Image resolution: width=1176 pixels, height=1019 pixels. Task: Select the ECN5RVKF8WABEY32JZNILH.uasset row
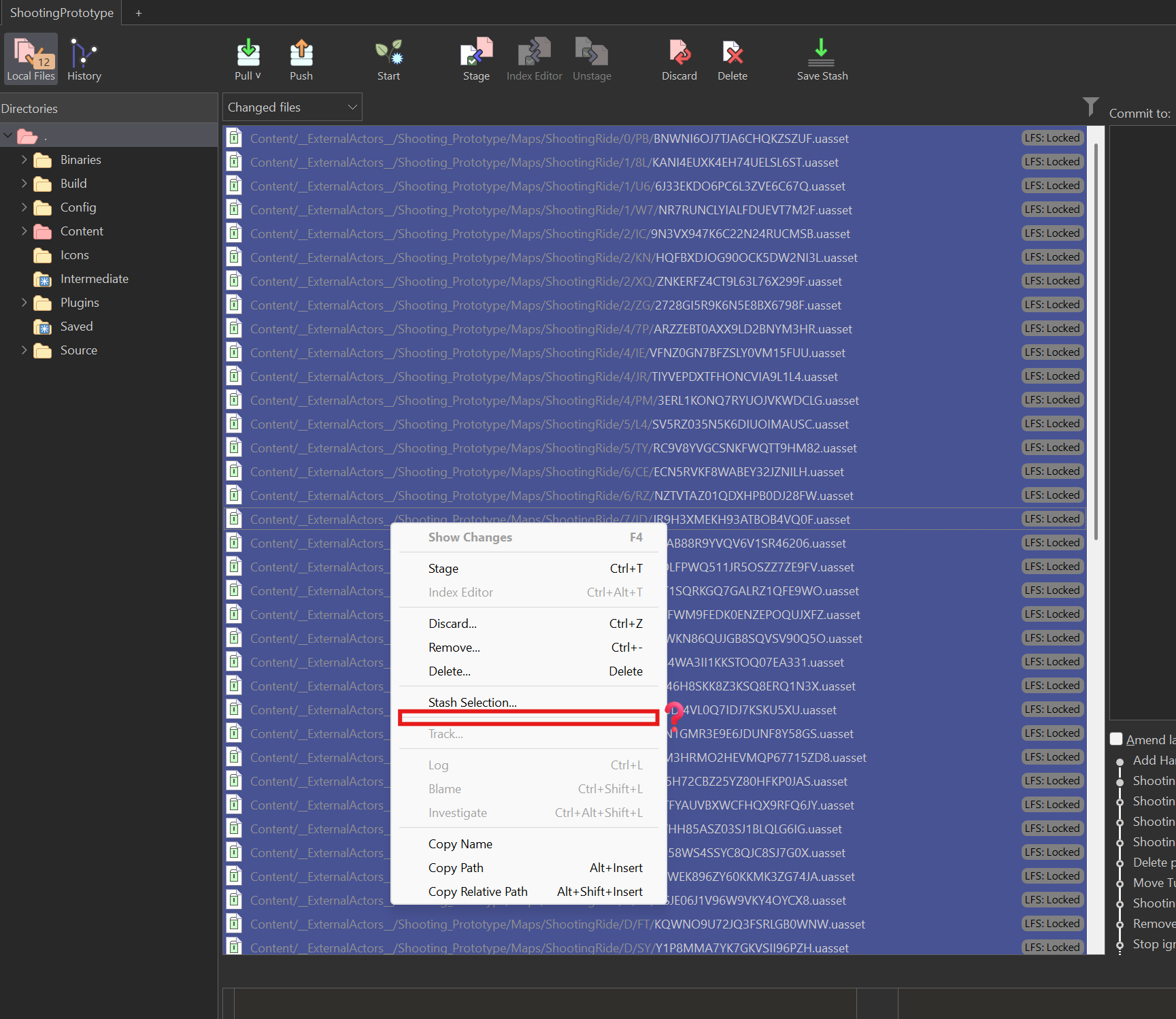654,471
